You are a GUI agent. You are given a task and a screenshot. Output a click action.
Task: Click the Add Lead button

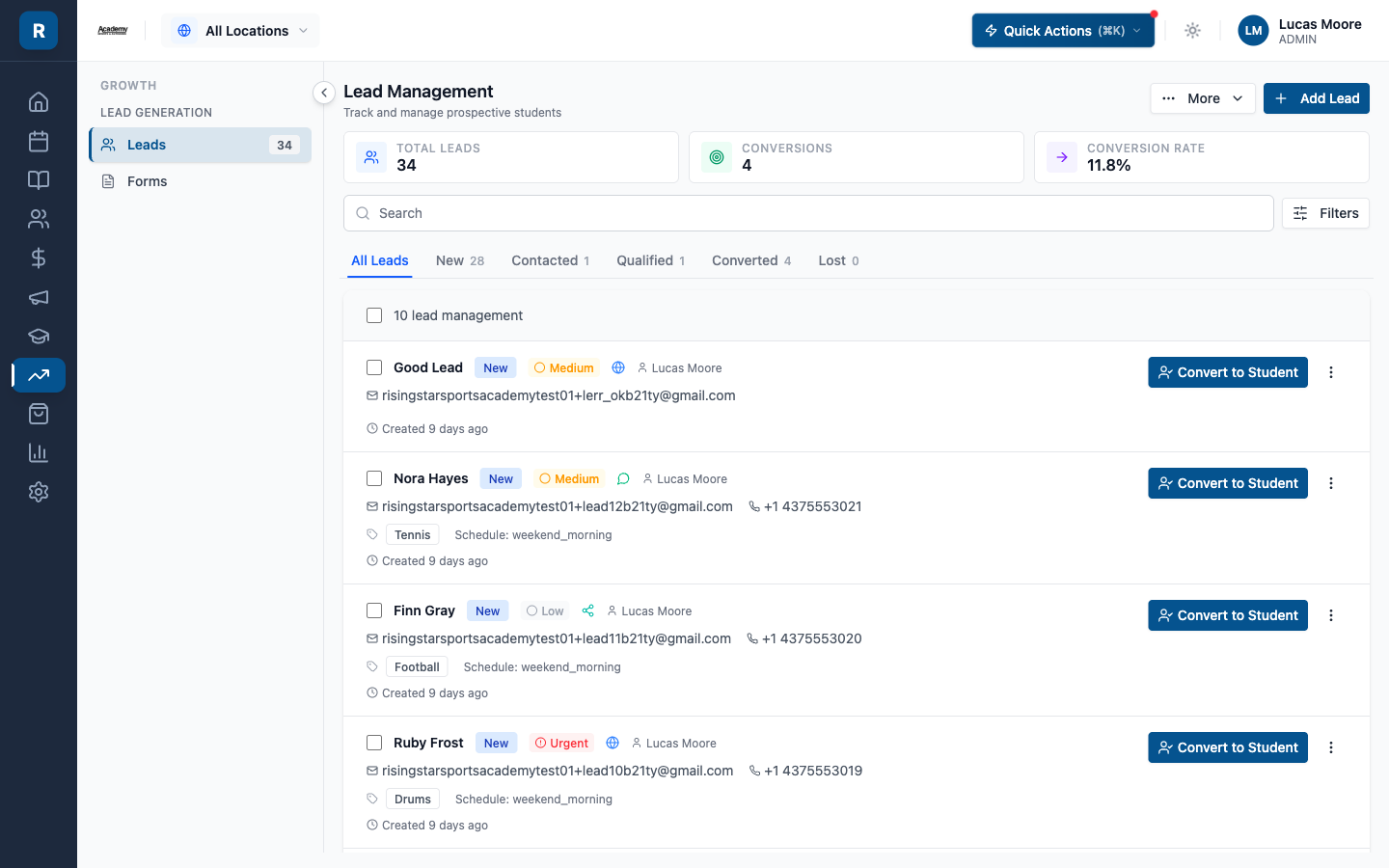pos(1317,98)
